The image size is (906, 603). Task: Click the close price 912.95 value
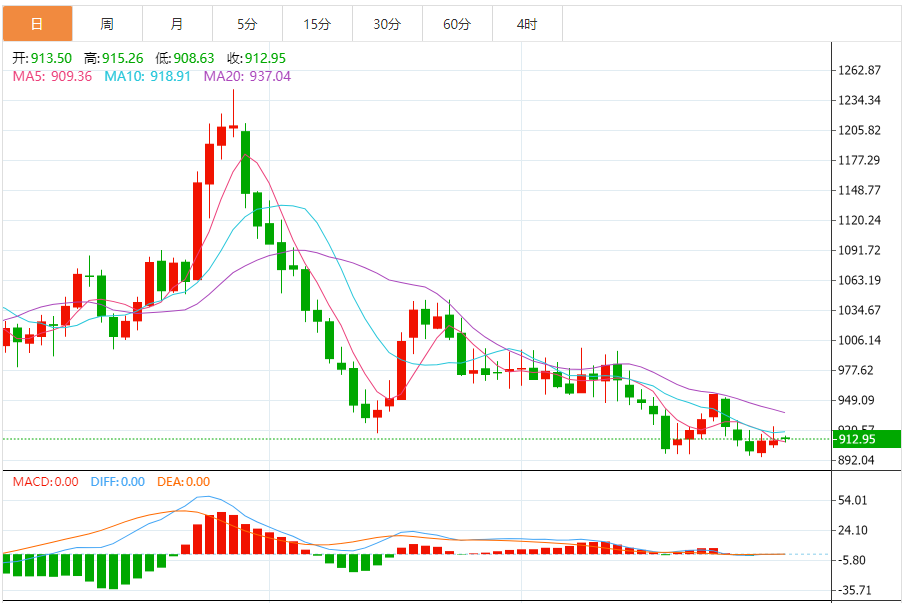tap(265, 58)
